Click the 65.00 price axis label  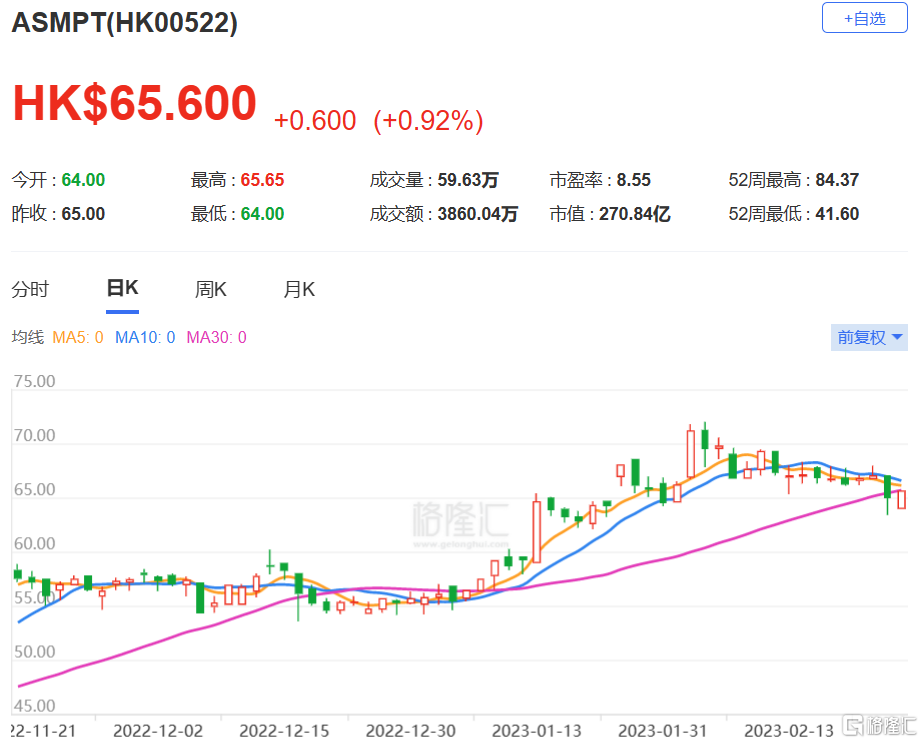coord(34,489)
